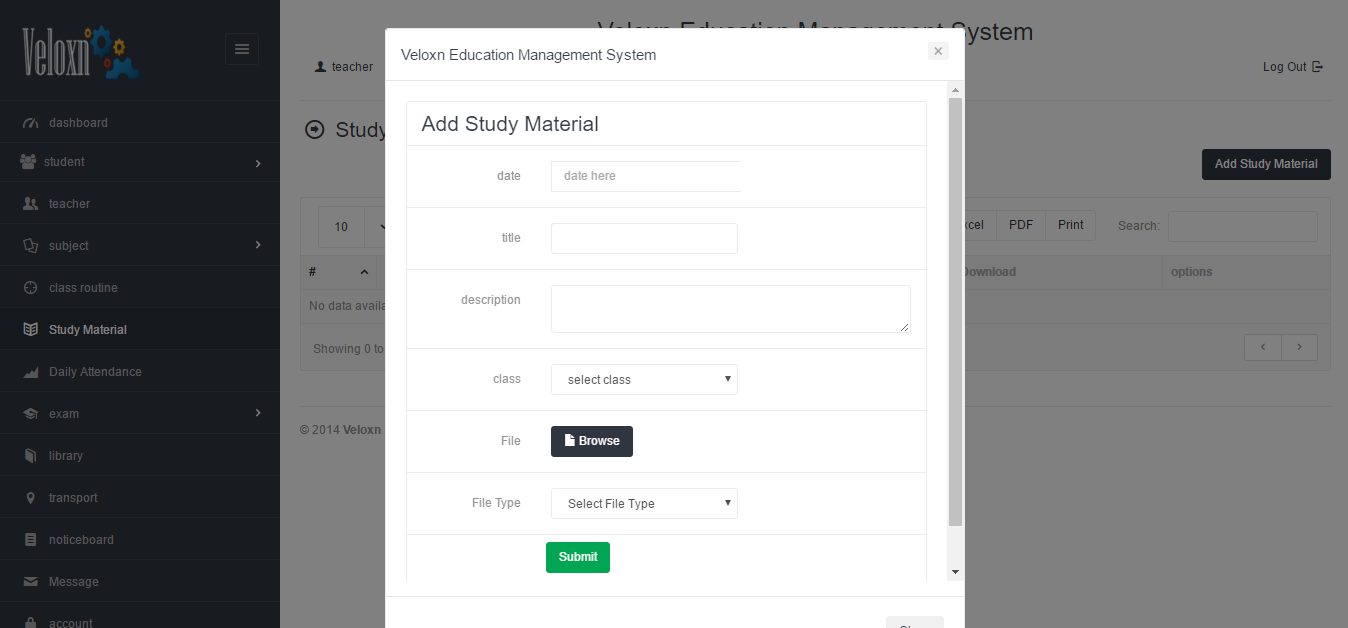Screen dimensions: 1348x628
Task: Click the dashboard gauge icon in sidebar
Action: [30, 123]
